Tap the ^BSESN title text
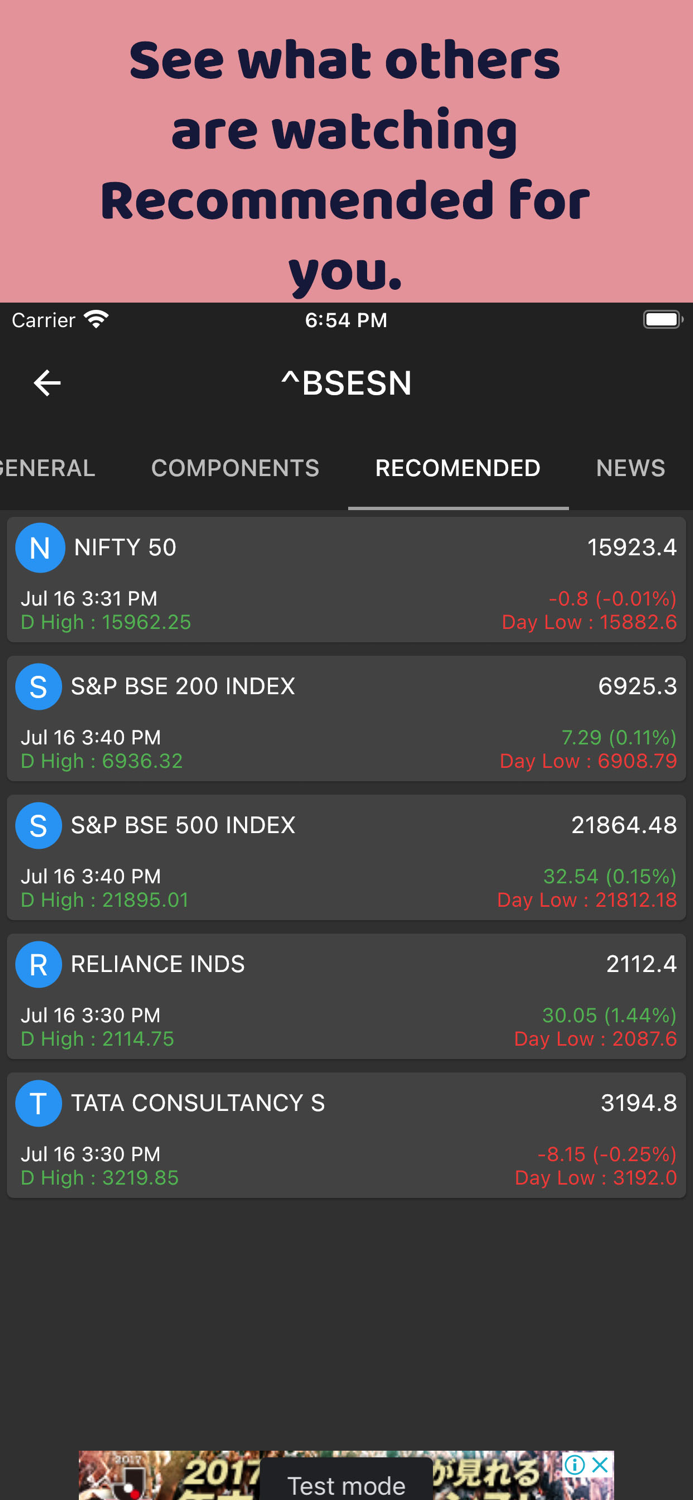693x1500 pixels. pos(346,383)
